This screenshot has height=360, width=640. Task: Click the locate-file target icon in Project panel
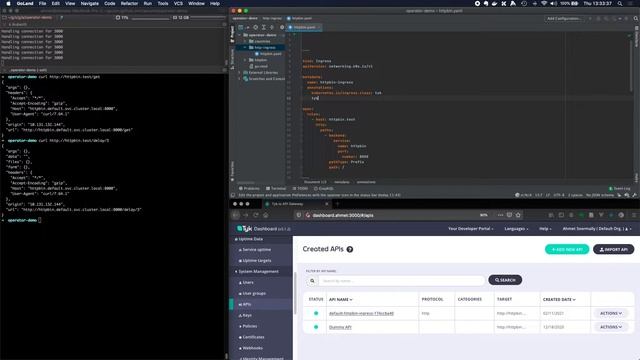coord(256,27)
